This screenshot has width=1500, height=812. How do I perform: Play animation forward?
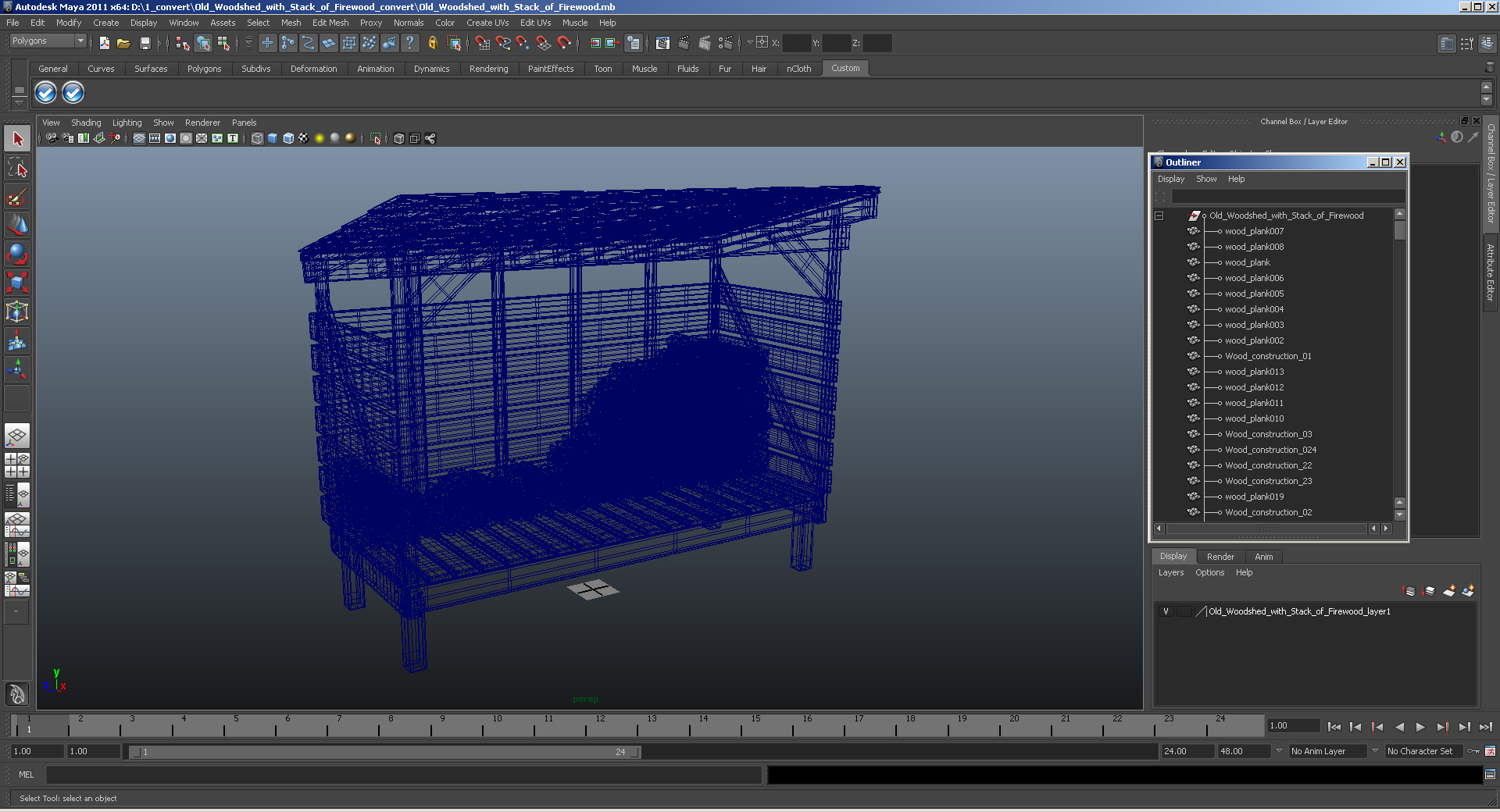[x=1420, y=727]
